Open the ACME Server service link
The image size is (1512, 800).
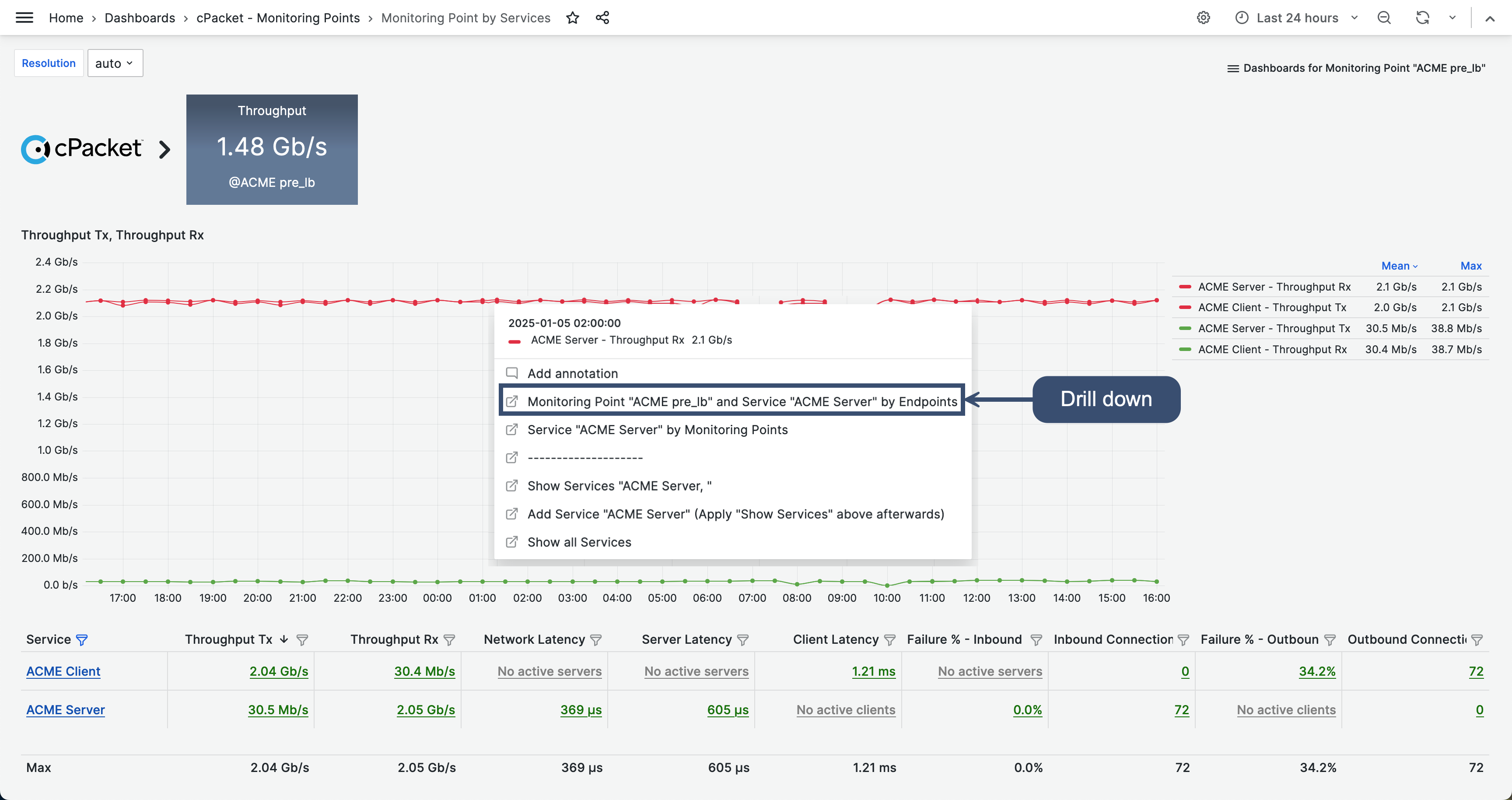(66, 709)
